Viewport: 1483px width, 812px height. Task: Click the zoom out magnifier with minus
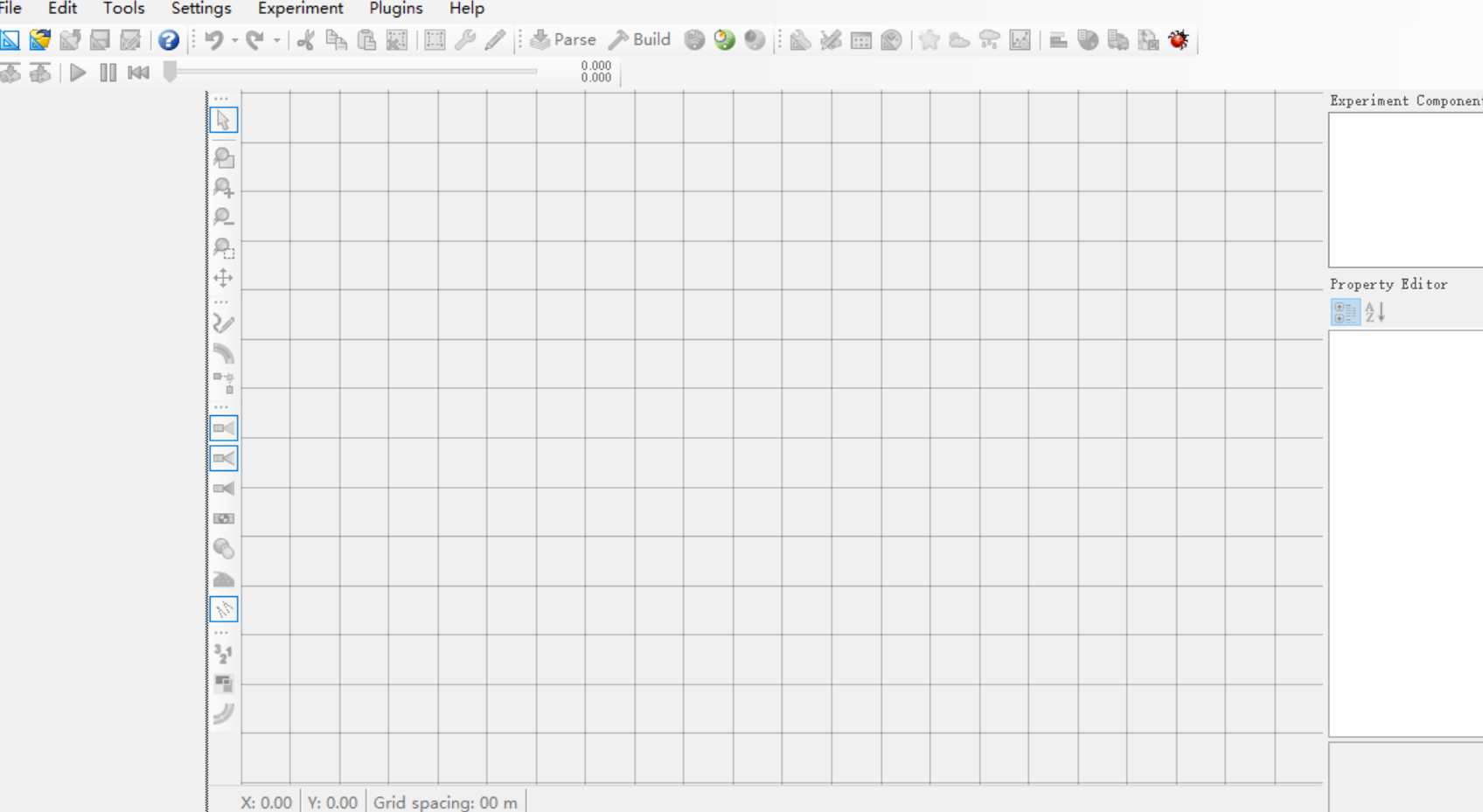(x=224, y=218)
